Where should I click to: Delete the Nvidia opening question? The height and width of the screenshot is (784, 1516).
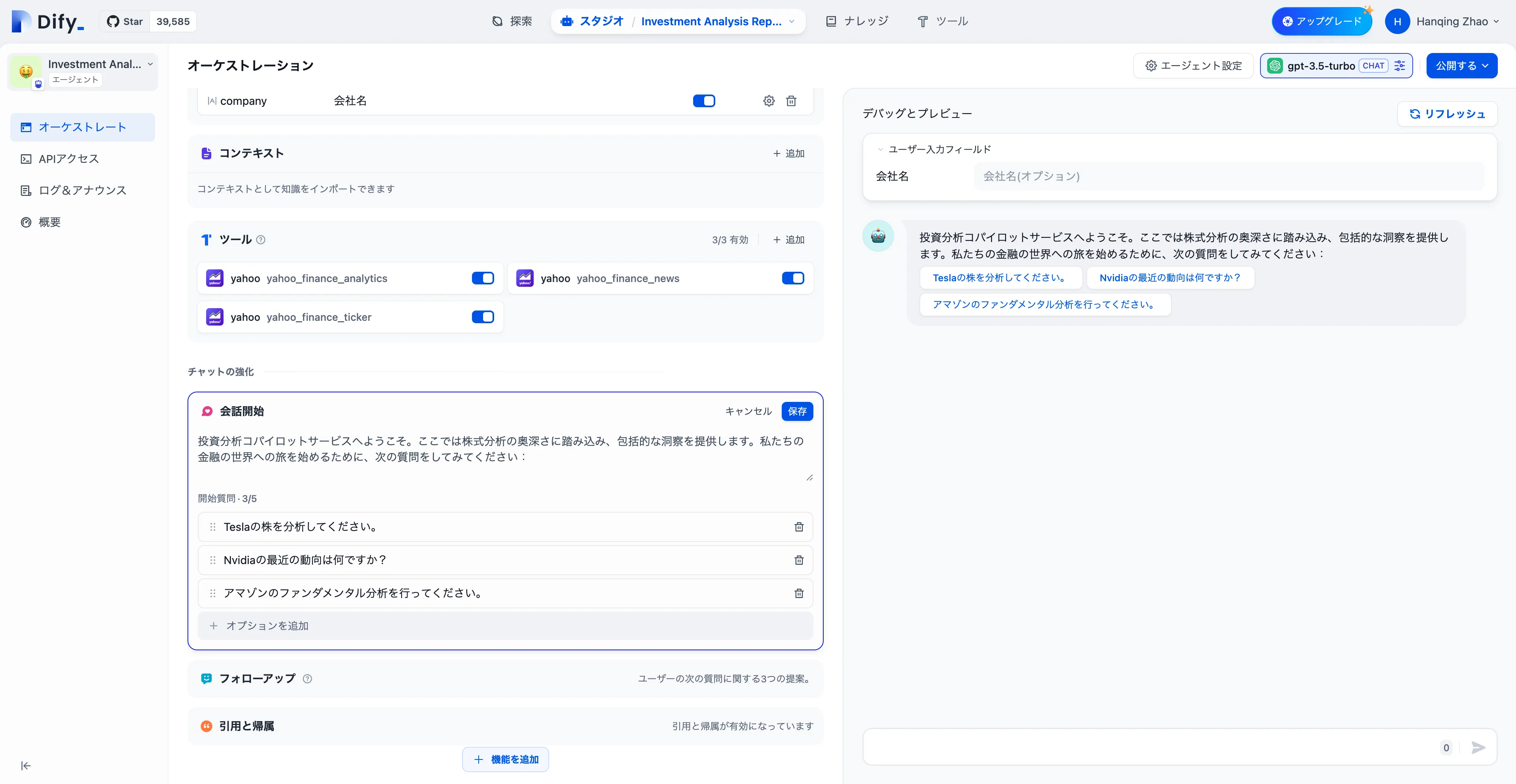pos(799,560)
